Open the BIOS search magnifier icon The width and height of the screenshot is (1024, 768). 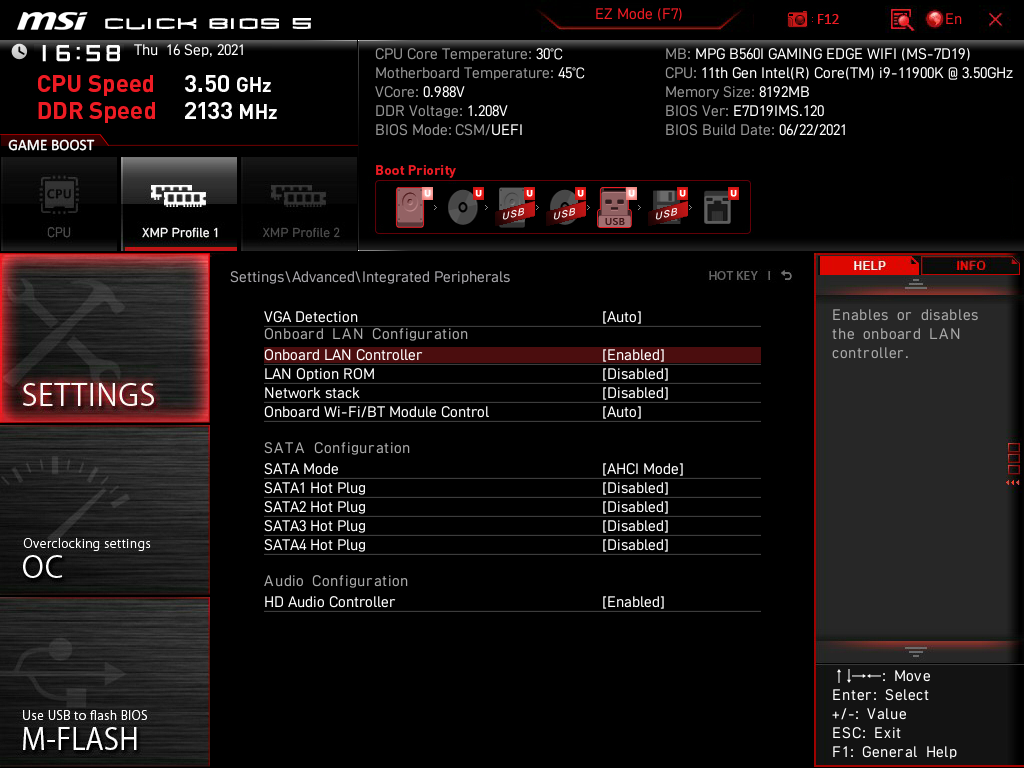point(902,20)
